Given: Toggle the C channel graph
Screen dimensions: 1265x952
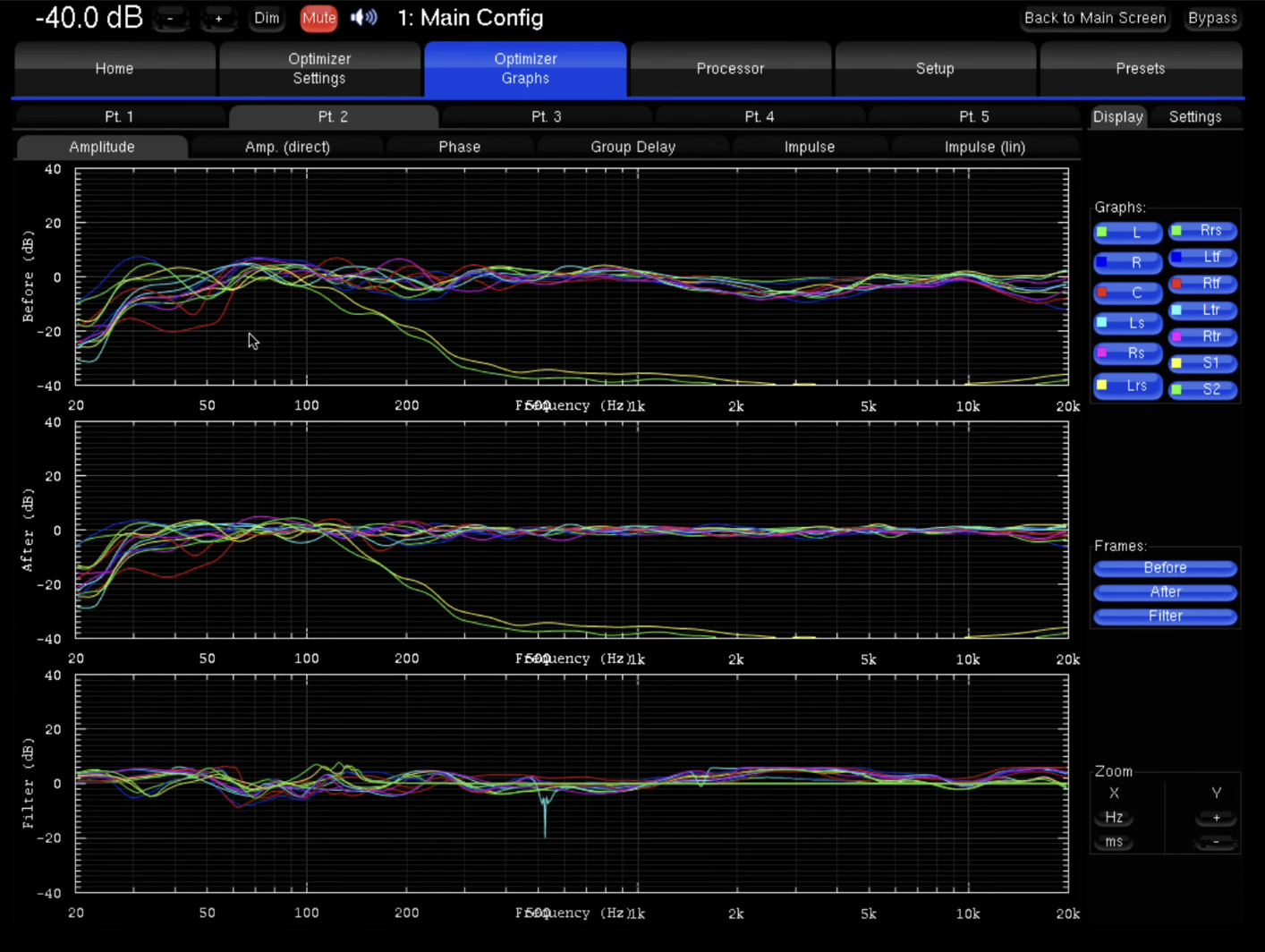Looking at the screenshot, I should [1128, 293].
